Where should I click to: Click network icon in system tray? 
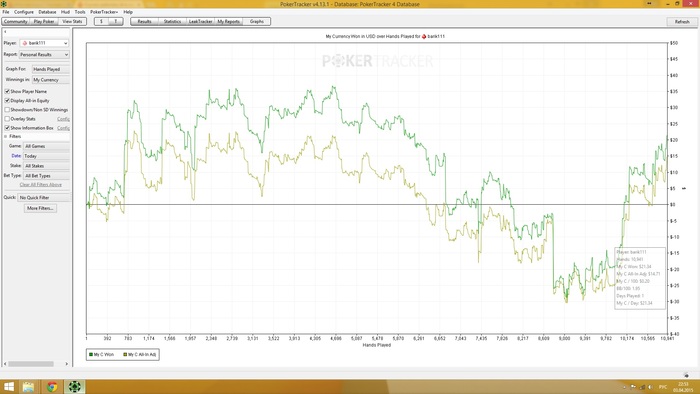pos(642,387)
